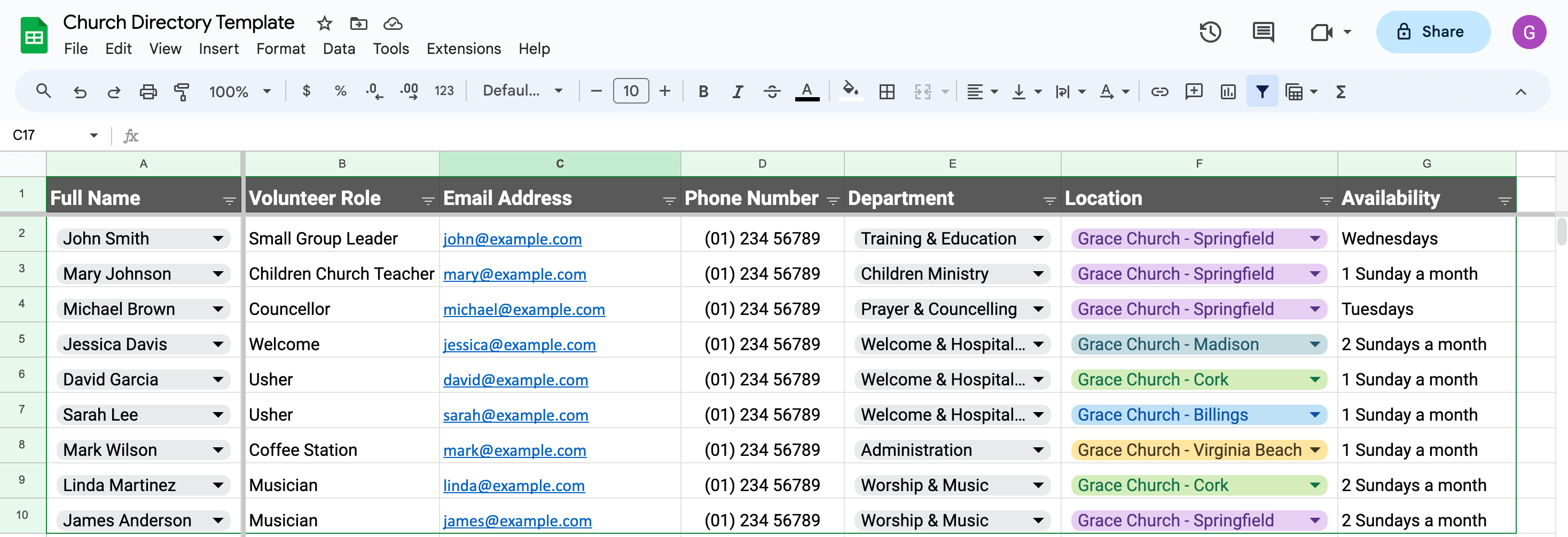Open the mary@example.com email link

[x=514, y=274]
